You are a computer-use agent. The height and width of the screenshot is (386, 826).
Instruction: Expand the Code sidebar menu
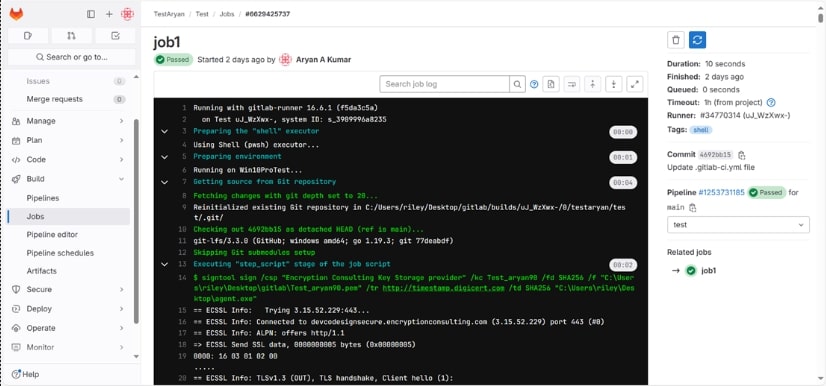click(x=69, y=160)
